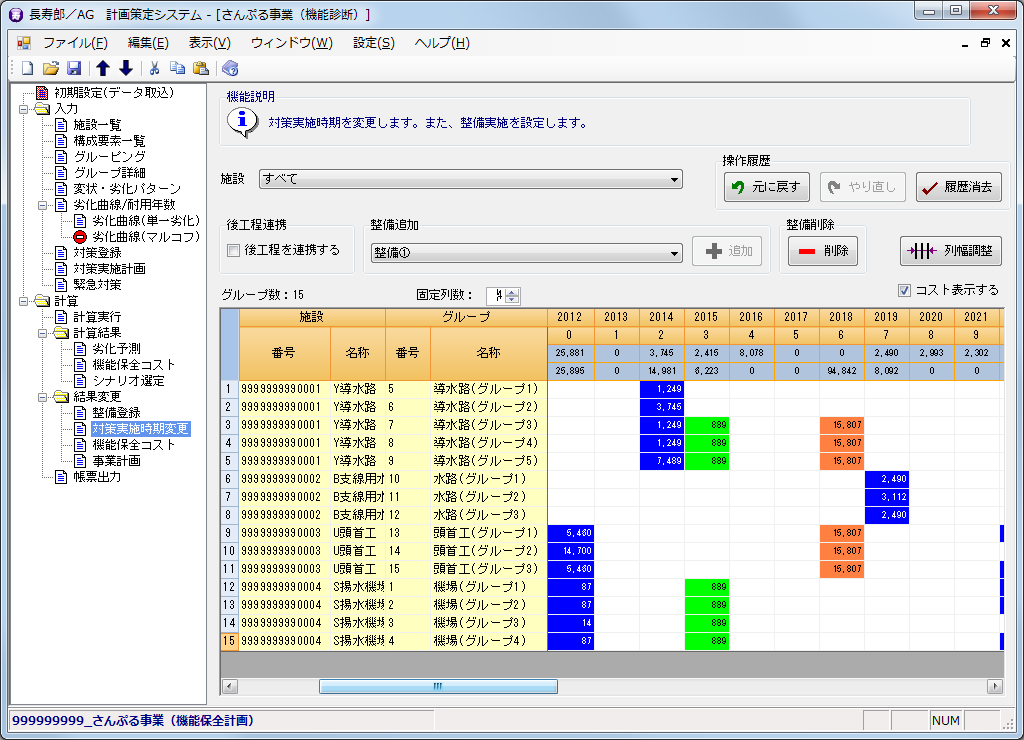Click the Open folder toolbar icon

(50, 68)
